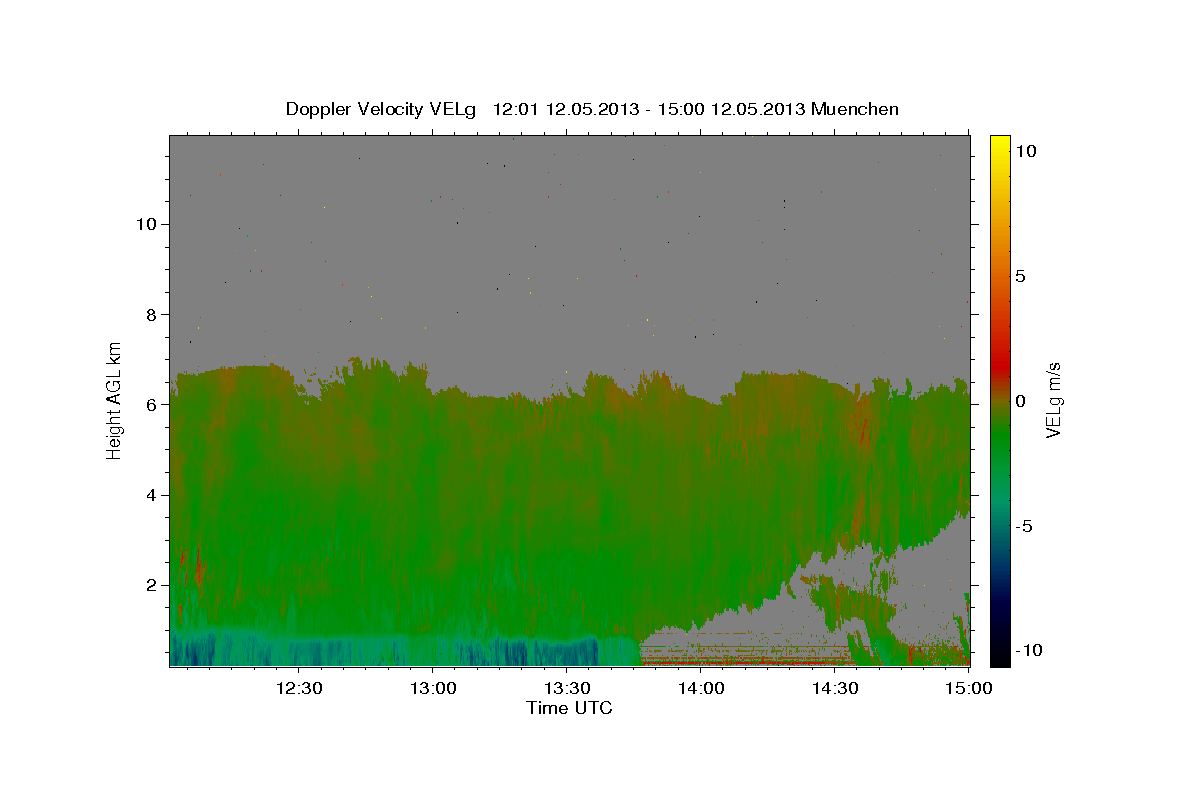Click the 'VELg m/s' colorbar title
This screenshot has width=1200, height=800.
coord(1054,400)
